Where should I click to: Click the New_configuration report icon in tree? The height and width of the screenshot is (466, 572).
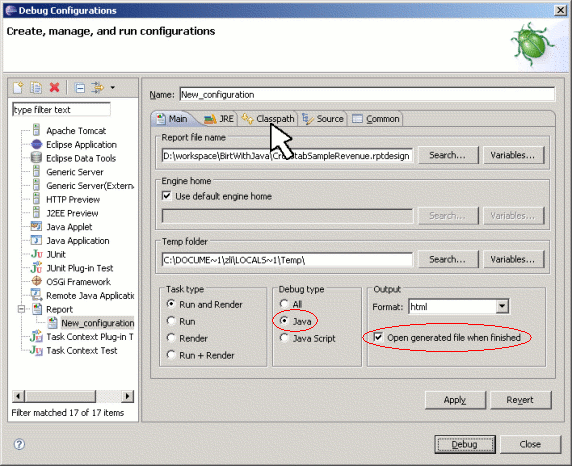pyautogui.click(x=53, y=323)
